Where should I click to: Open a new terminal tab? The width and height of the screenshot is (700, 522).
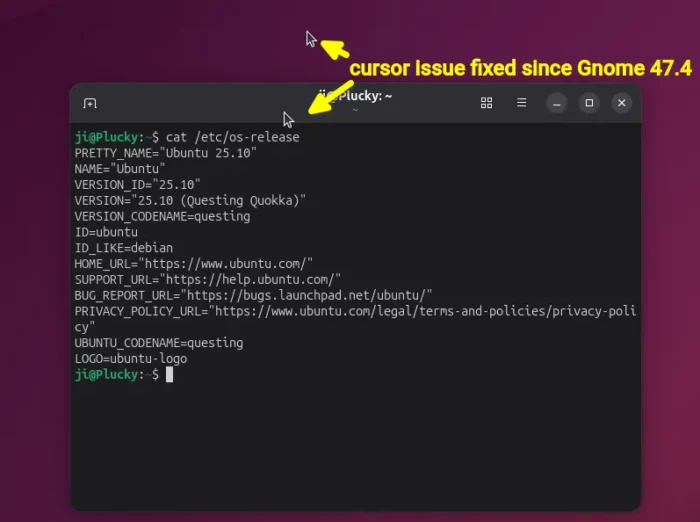(90, 103)
